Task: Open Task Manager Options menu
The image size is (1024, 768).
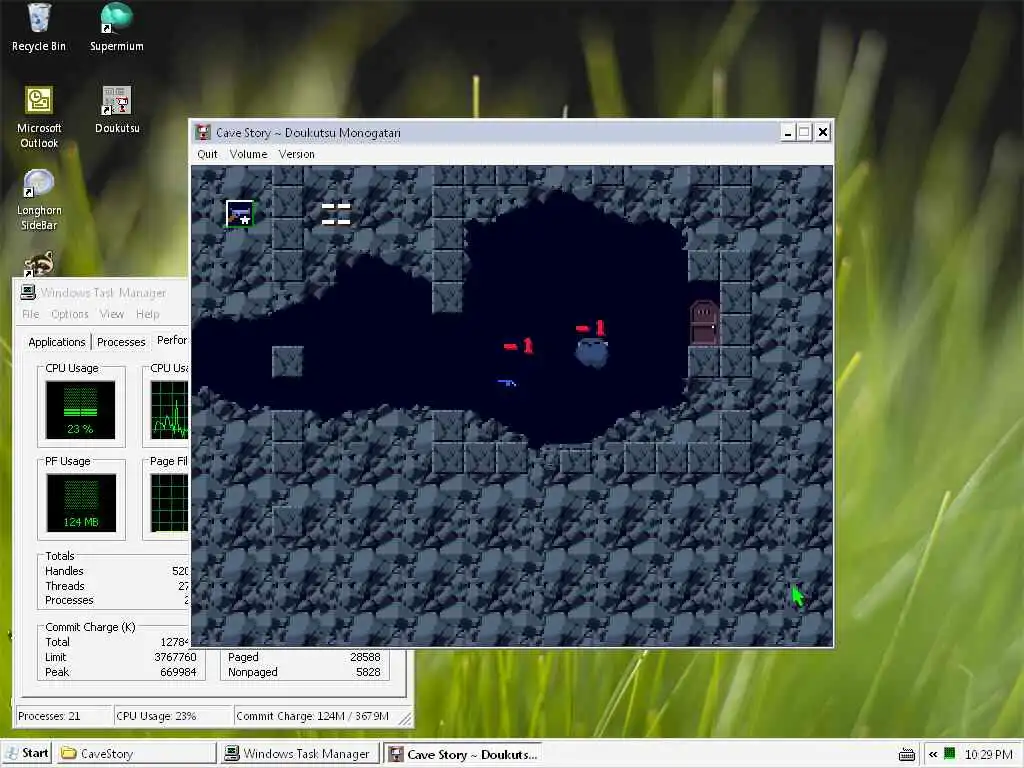Action: tap(69, 314)
